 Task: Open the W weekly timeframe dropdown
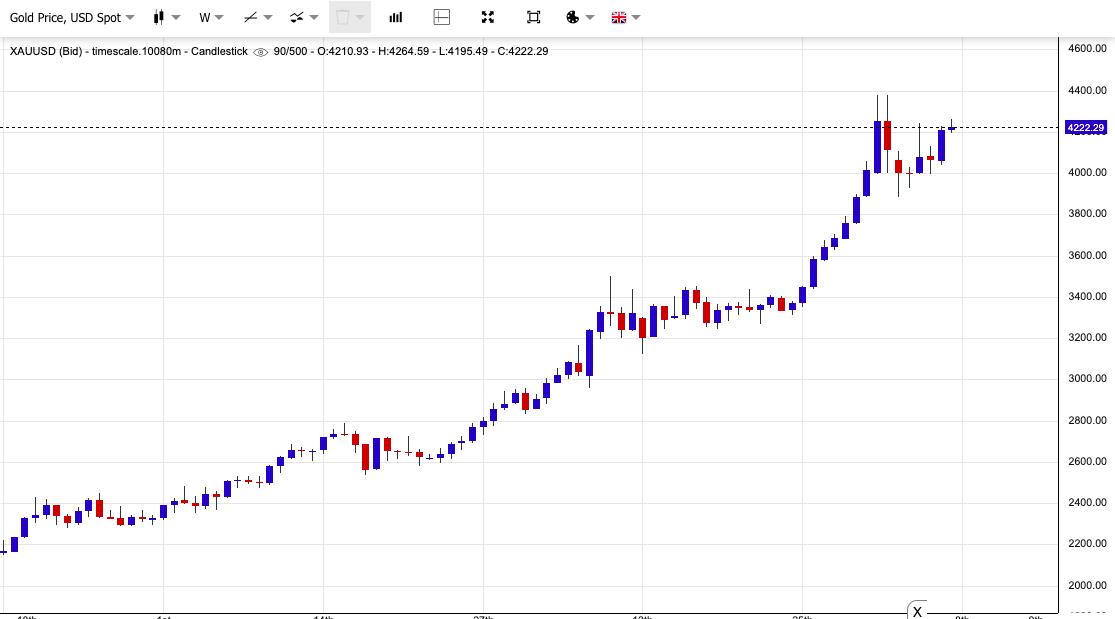[x=210, y=17]
